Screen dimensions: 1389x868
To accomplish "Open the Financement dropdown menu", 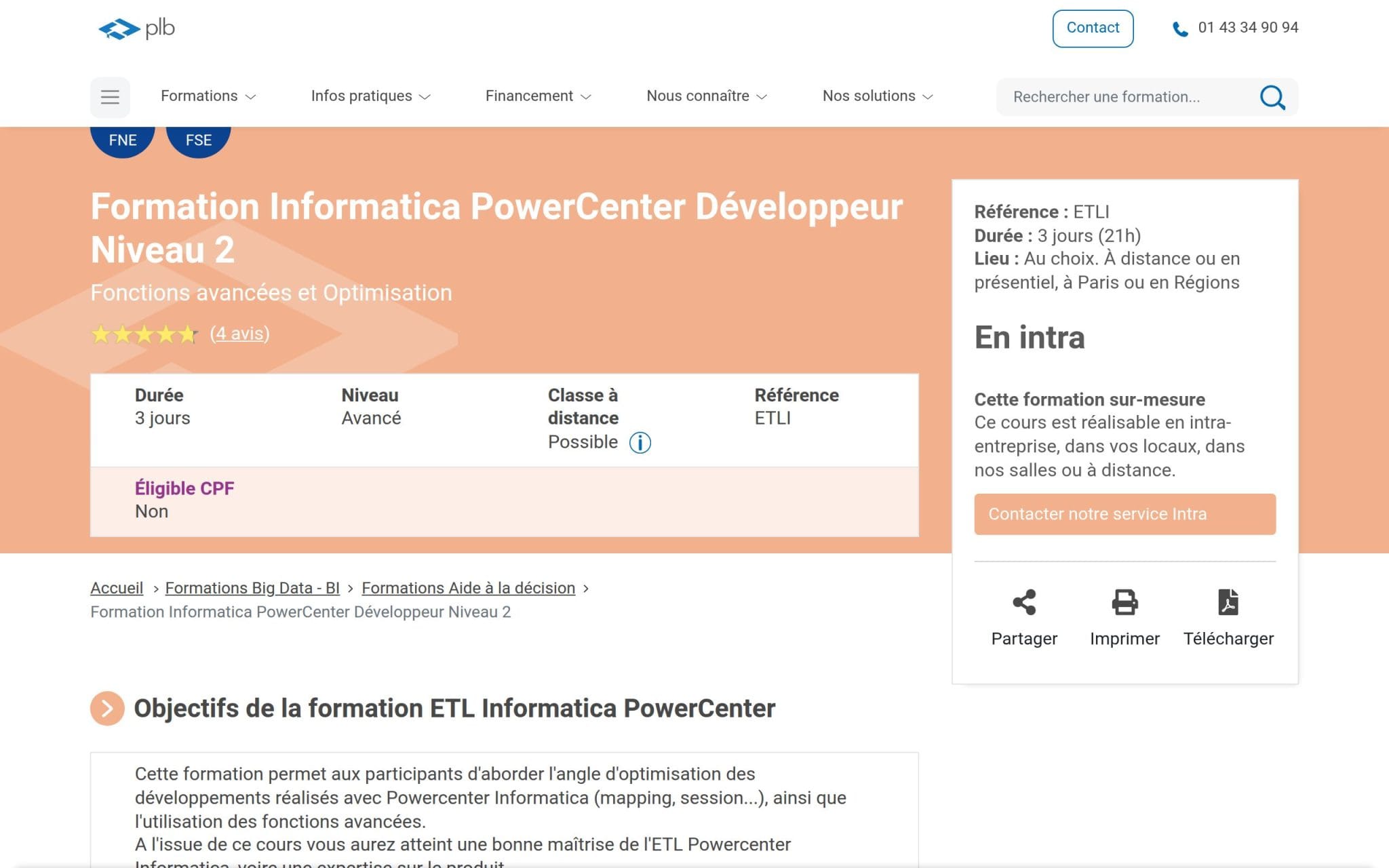I will click(x=539, y=96).
